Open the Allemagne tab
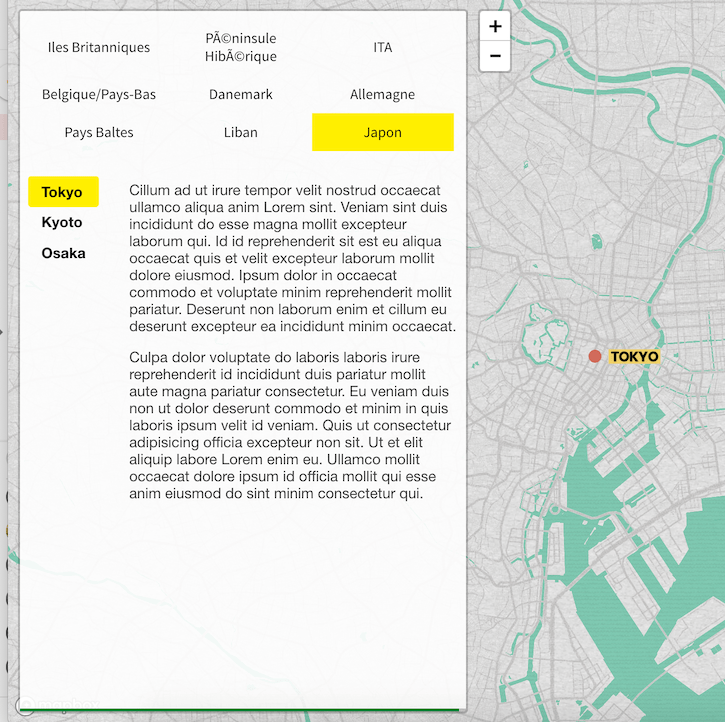The image size is (725, 722). coord(382,94)
